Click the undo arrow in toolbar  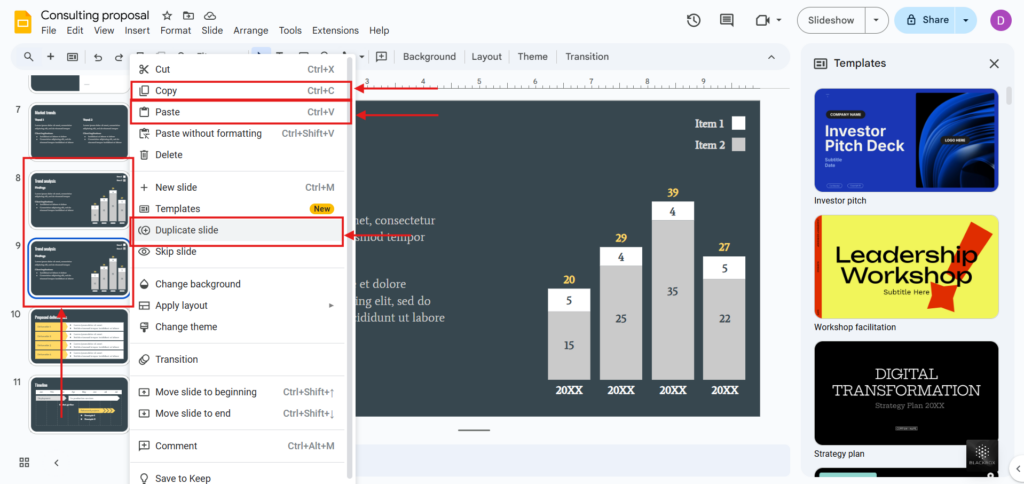point(98,57)
